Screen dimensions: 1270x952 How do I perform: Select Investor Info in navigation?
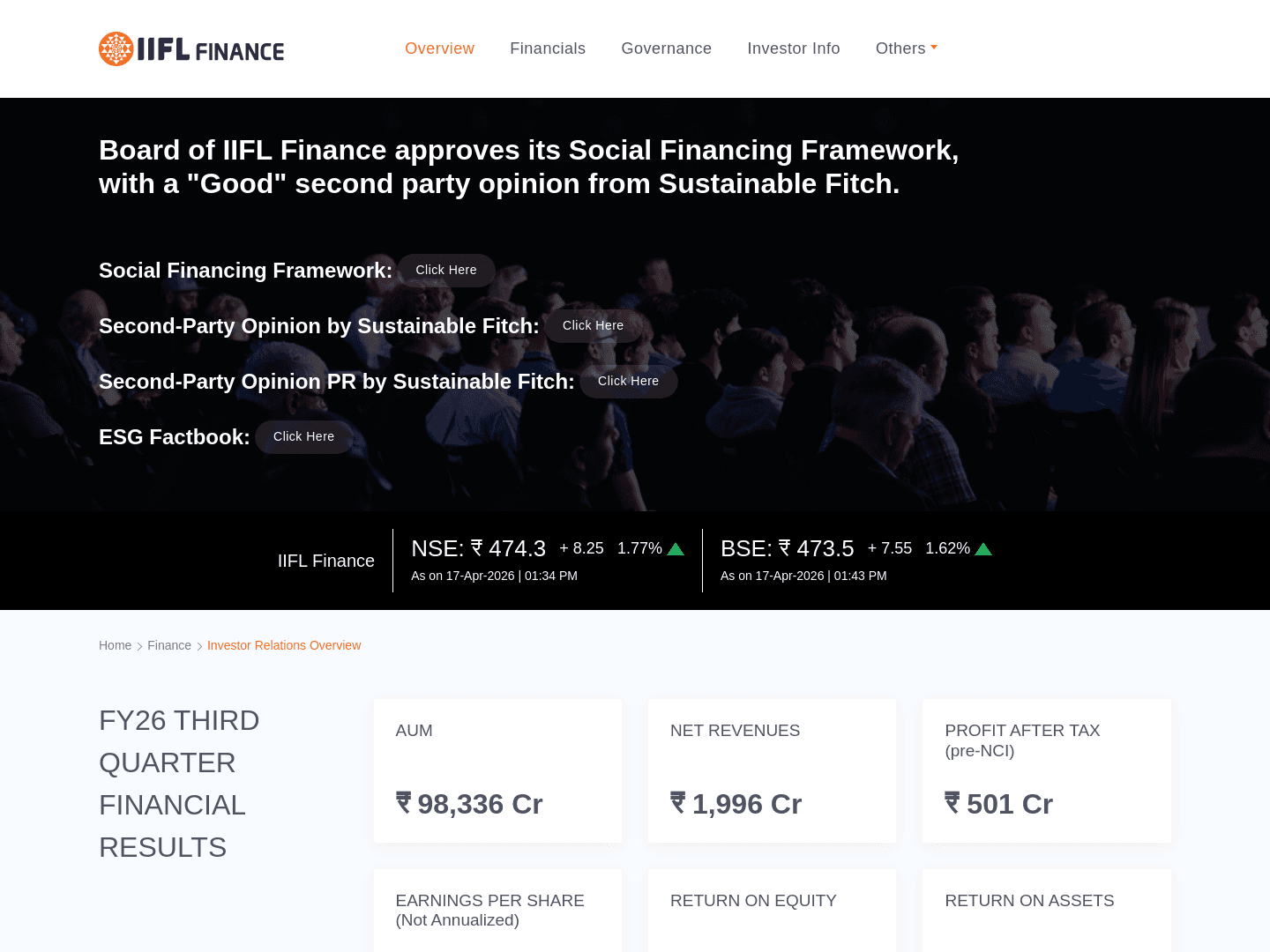click(794, 48)
